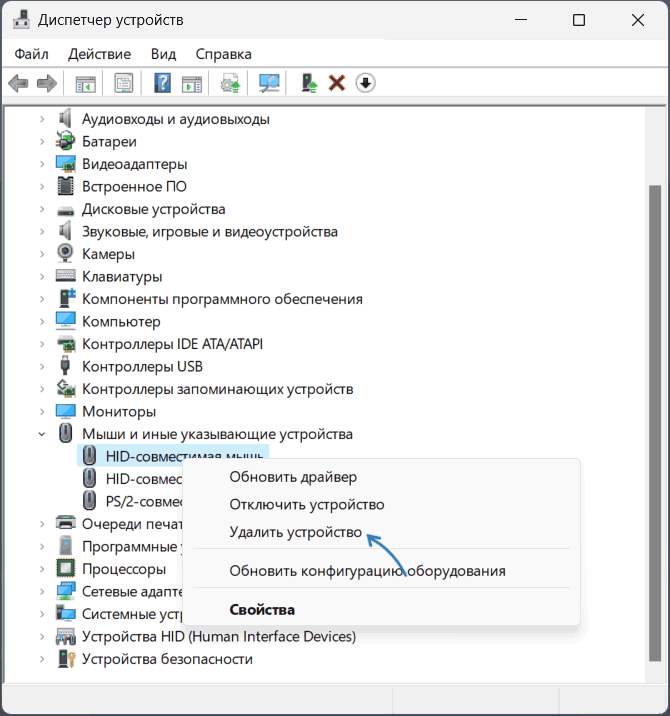
Task: Select Компоненты программного обеспечения row
Action: 222,299
